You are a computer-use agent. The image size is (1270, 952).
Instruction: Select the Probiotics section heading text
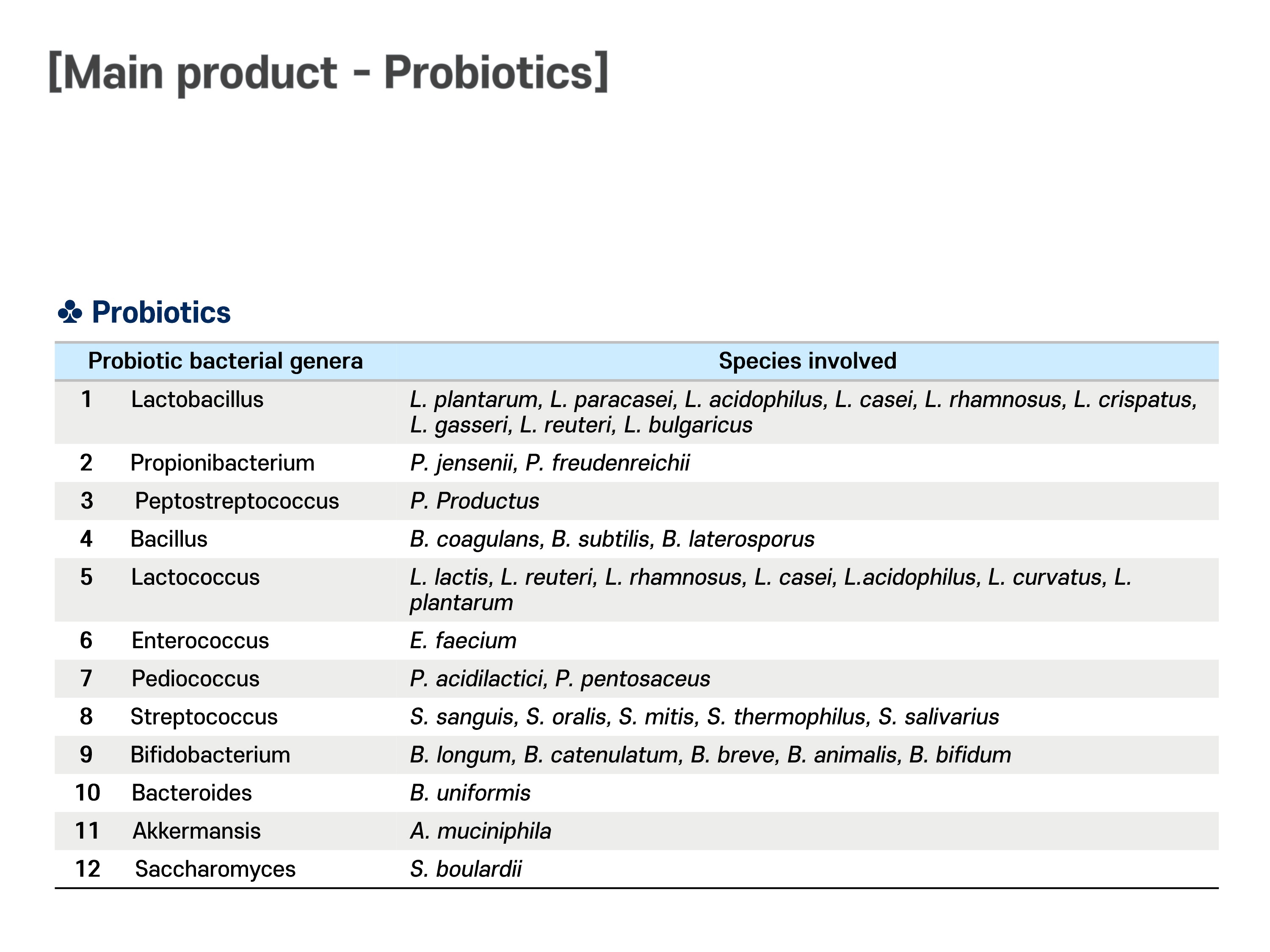click(161, 312)
